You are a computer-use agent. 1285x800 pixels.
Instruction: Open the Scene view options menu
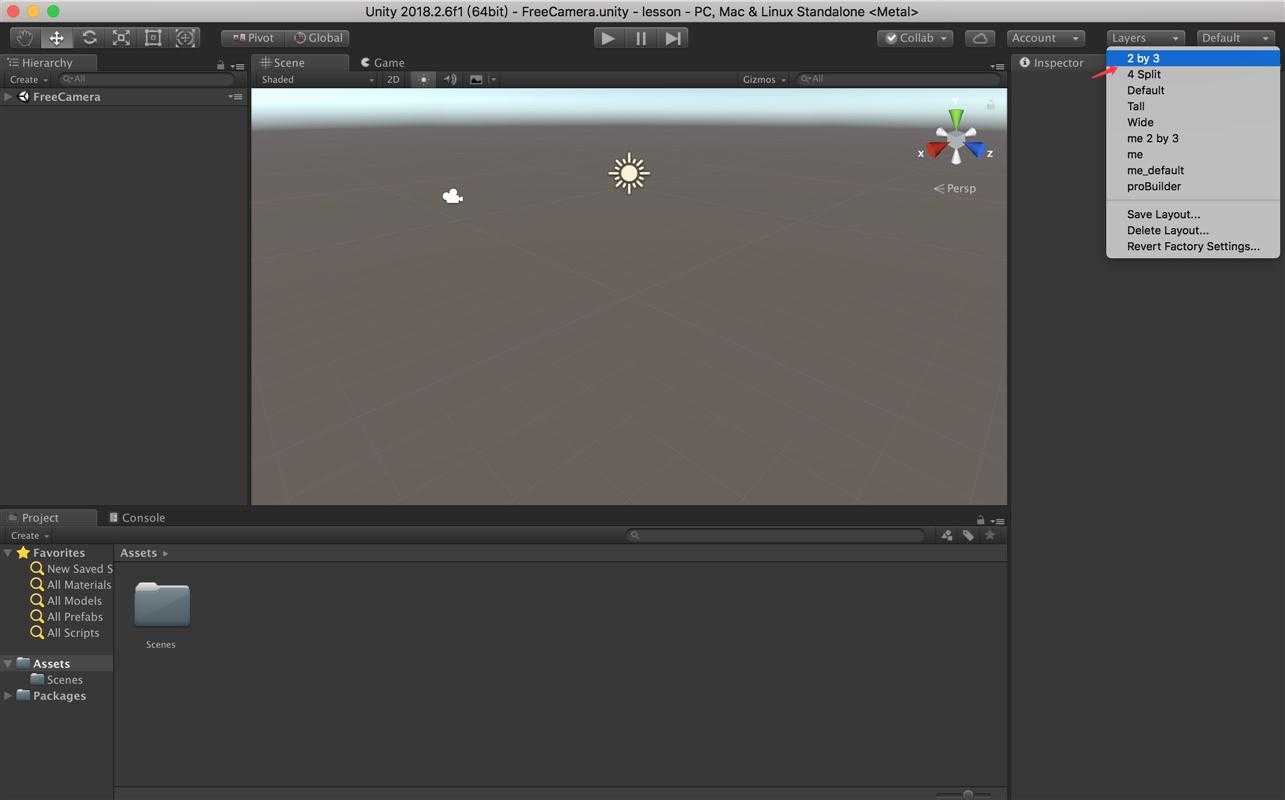tap(997, 66)
